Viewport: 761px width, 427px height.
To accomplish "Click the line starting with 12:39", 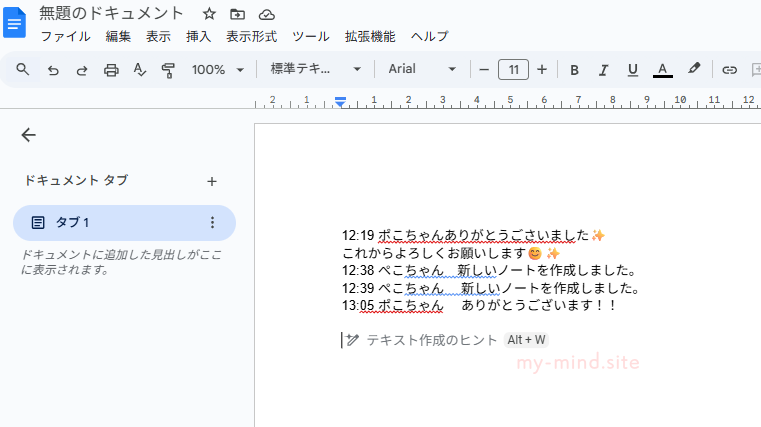I will tap(491, 288).
